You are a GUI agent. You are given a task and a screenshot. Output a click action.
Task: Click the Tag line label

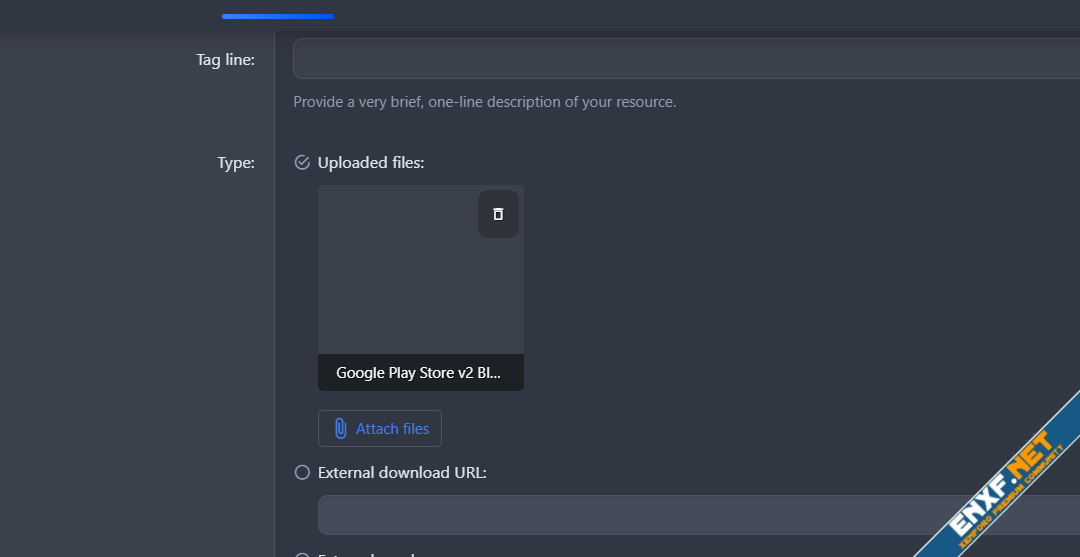pyautogui.click(x=225, y=60)
